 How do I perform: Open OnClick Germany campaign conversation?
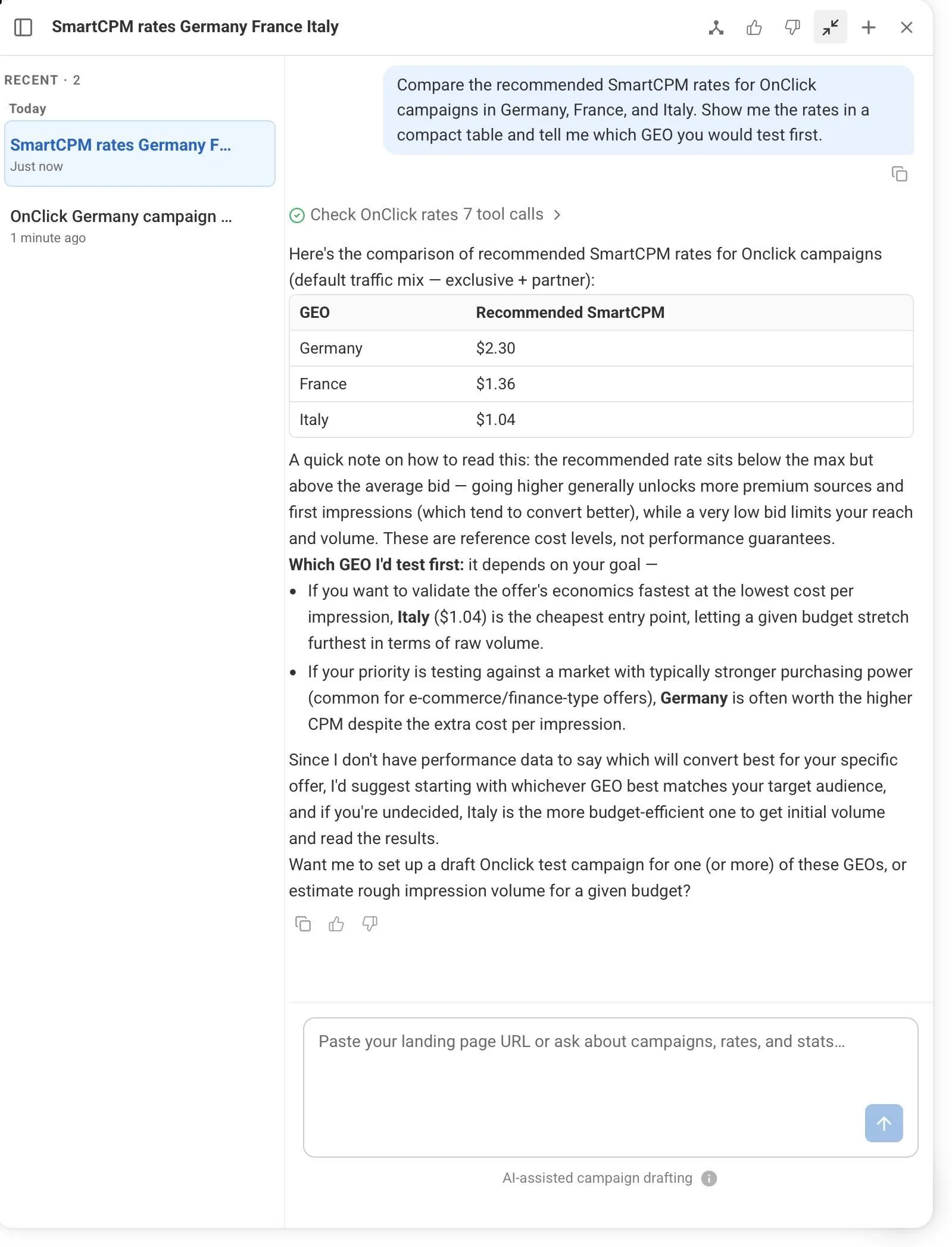pos(140,226)
